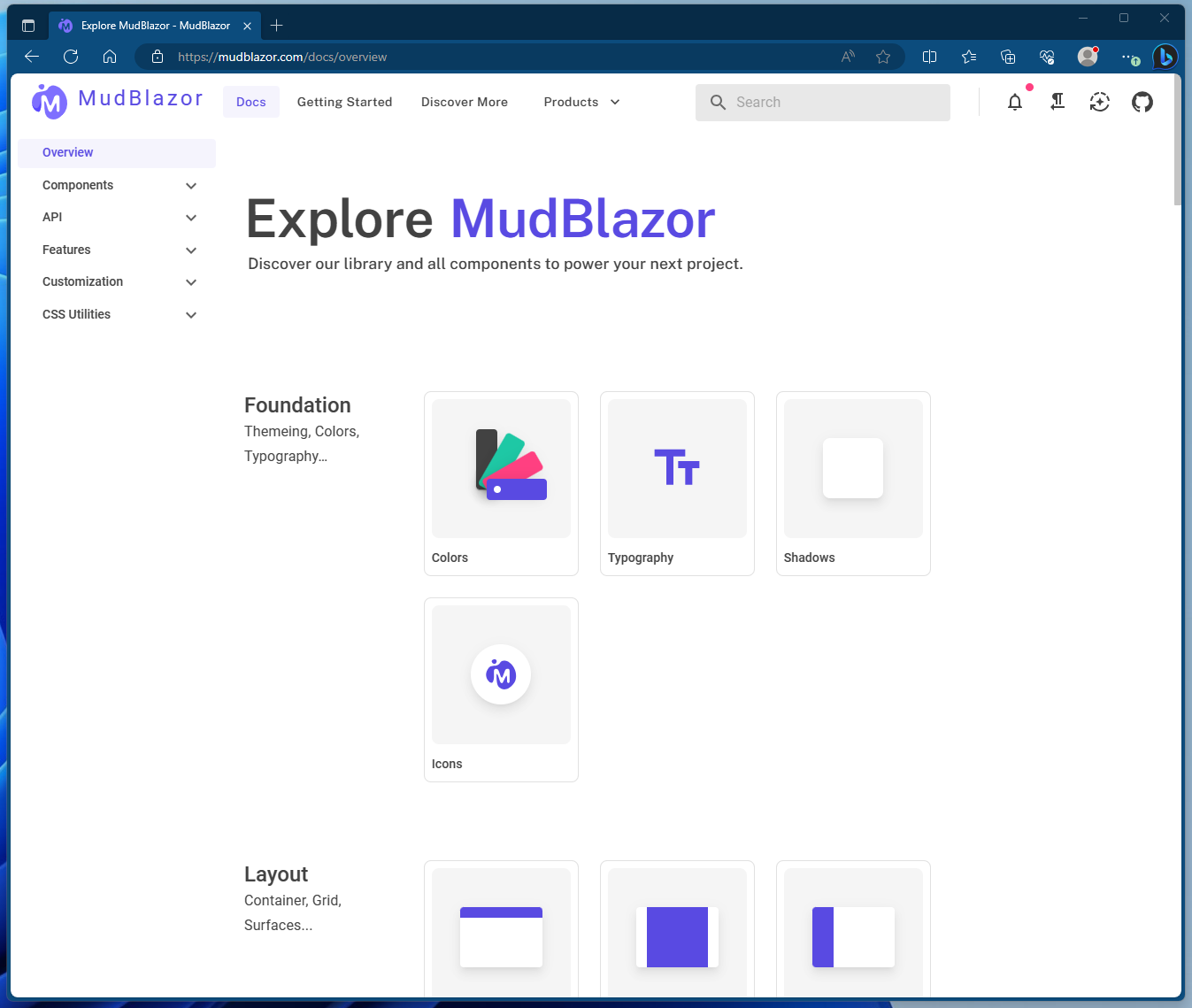1192x1008 pixels.
Task: Expand the Products dropdown
Action: pyautogui.click(x=581, y=102)
